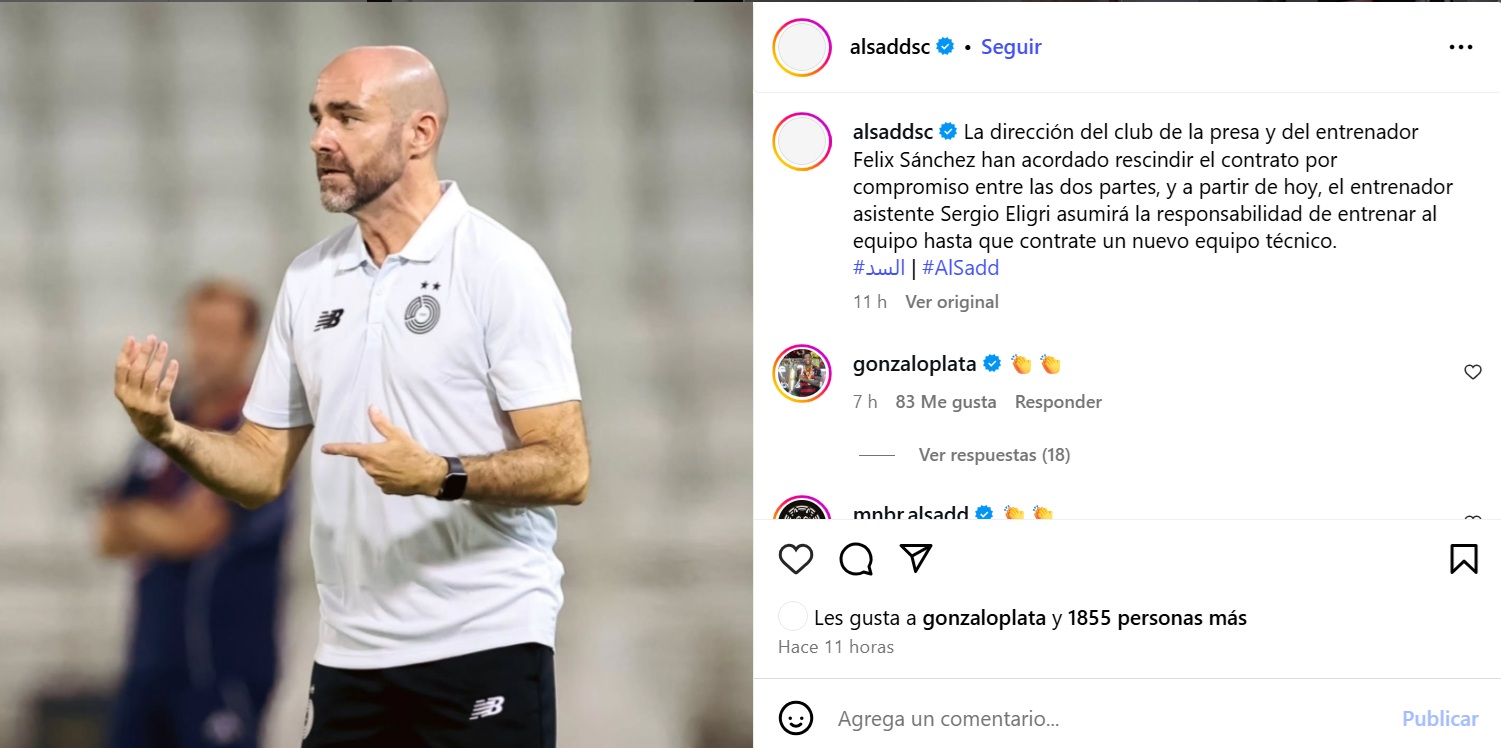The image size is (1501, 748).
Task: Click the verified badge next to alsaddsc header
Action: (x=945, y=47)
